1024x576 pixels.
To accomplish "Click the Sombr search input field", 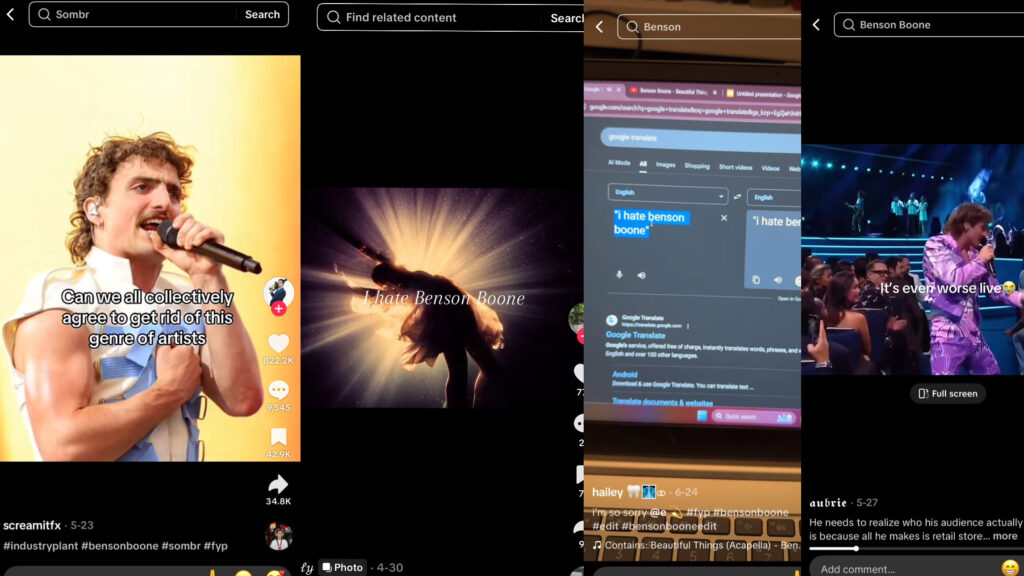I will pyautogui.click(x=159, y=14).
